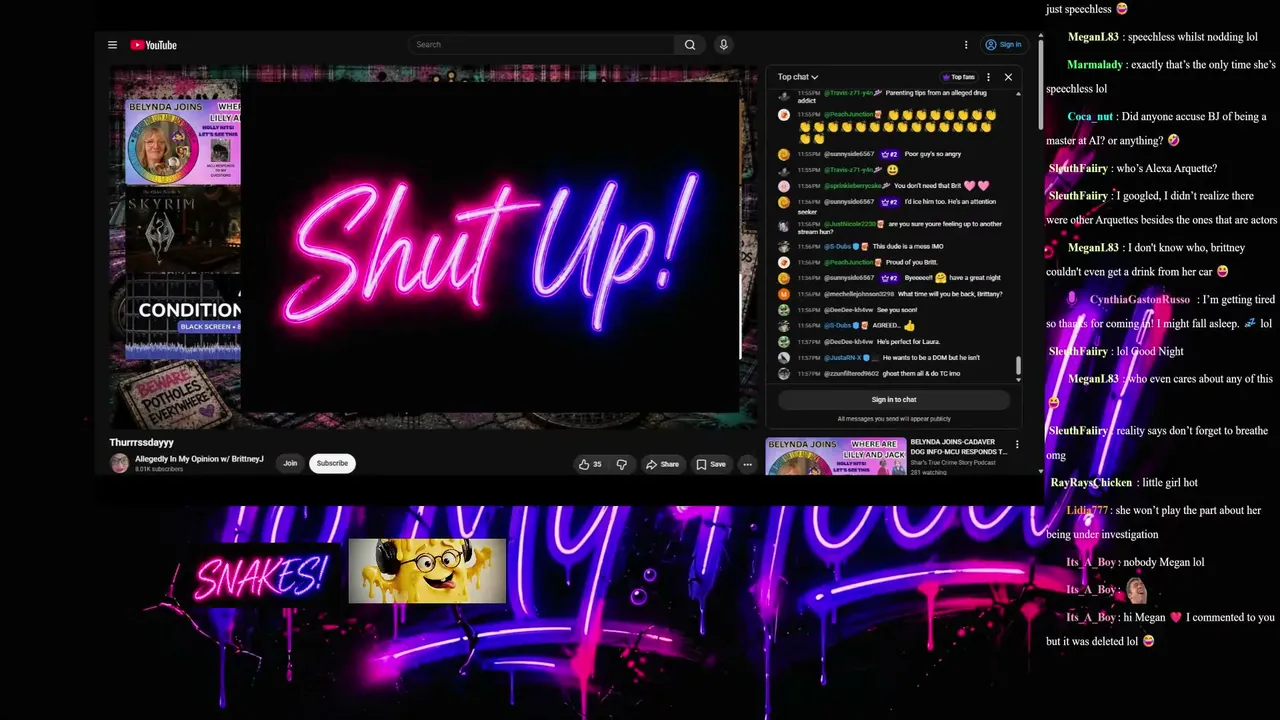
Task: Share this video
Action: (662, 464)
